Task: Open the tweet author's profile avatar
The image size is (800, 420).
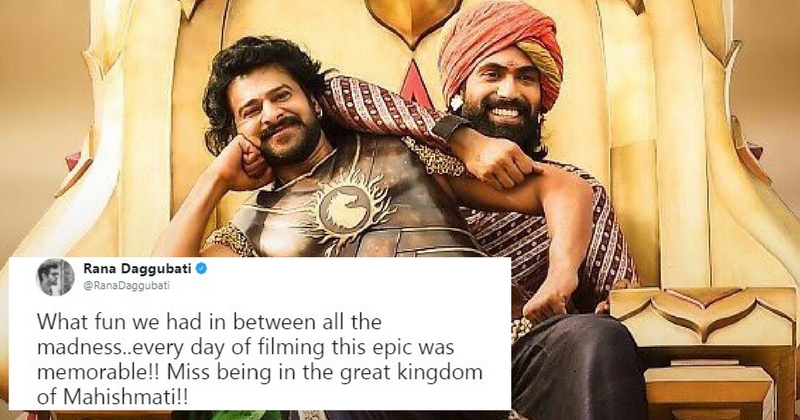Action: click(x=56, y=277)
